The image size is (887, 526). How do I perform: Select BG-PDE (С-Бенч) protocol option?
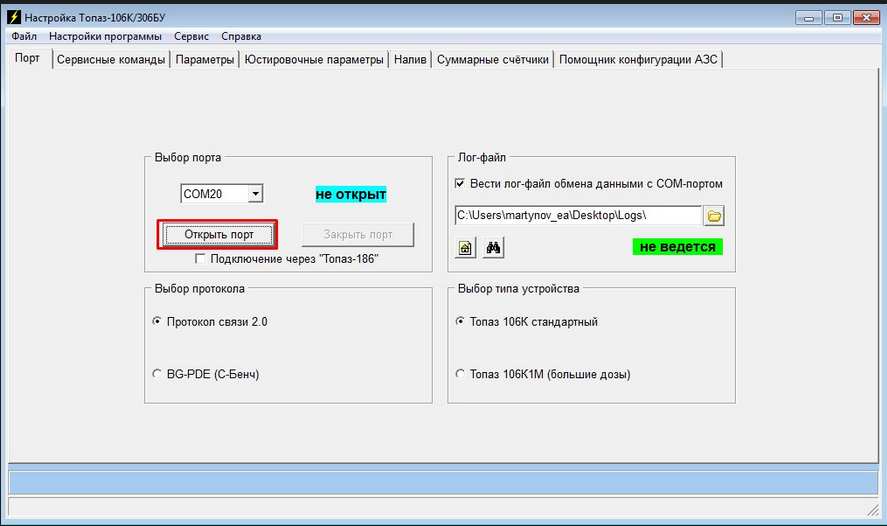[x=157, y=374]
